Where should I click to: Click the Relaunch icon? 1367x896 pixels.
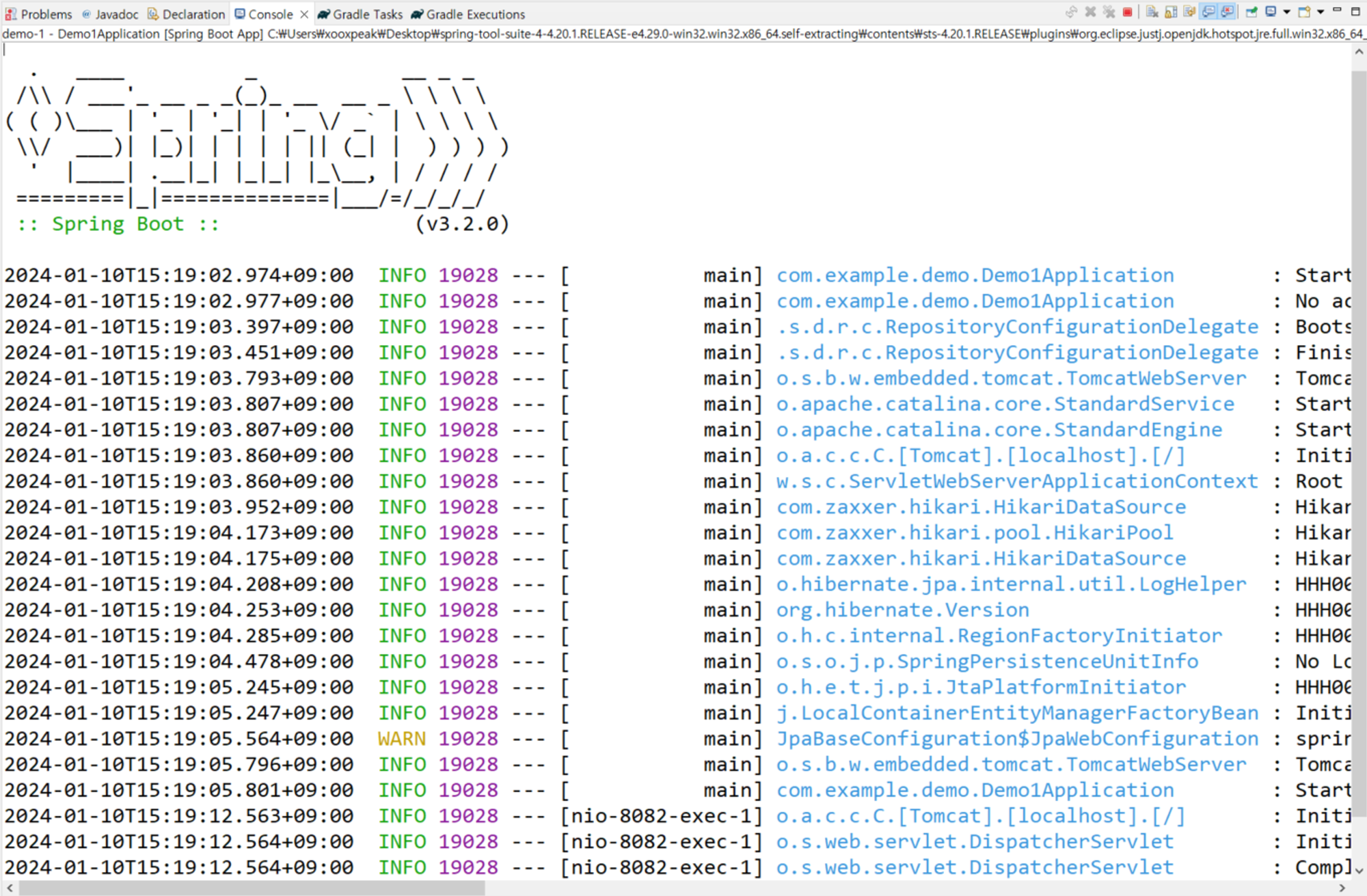coord(1071,12)
